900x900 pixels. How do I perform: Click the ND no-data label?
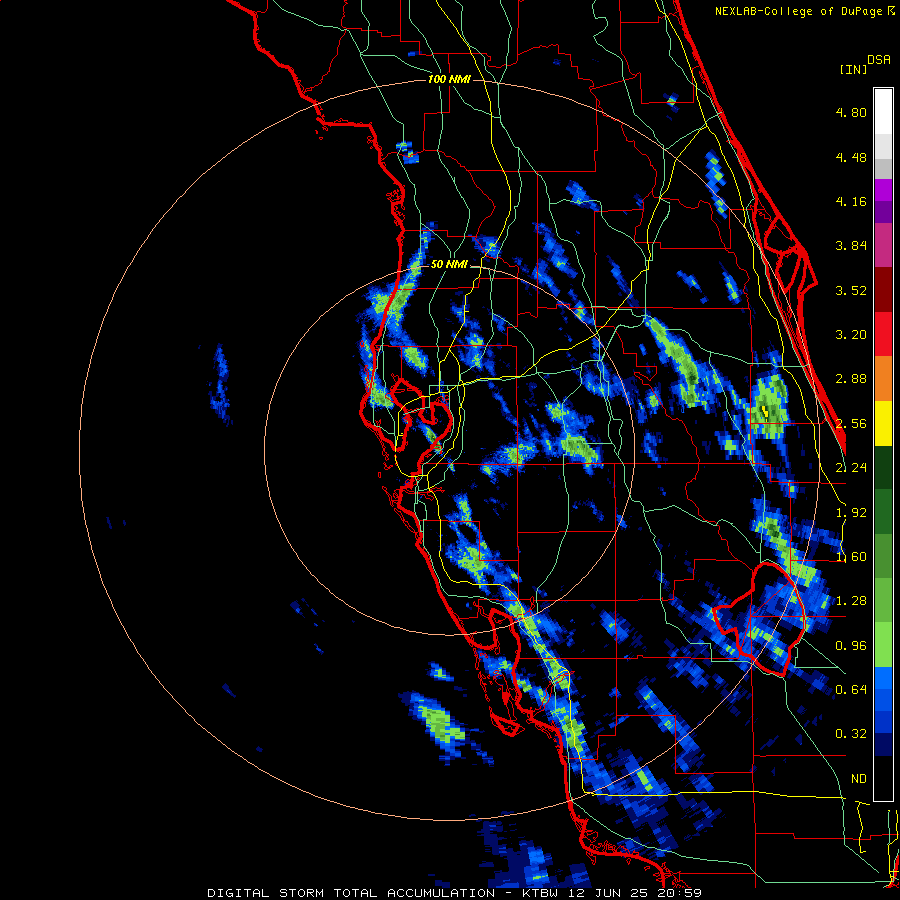[x=859, y=779]
